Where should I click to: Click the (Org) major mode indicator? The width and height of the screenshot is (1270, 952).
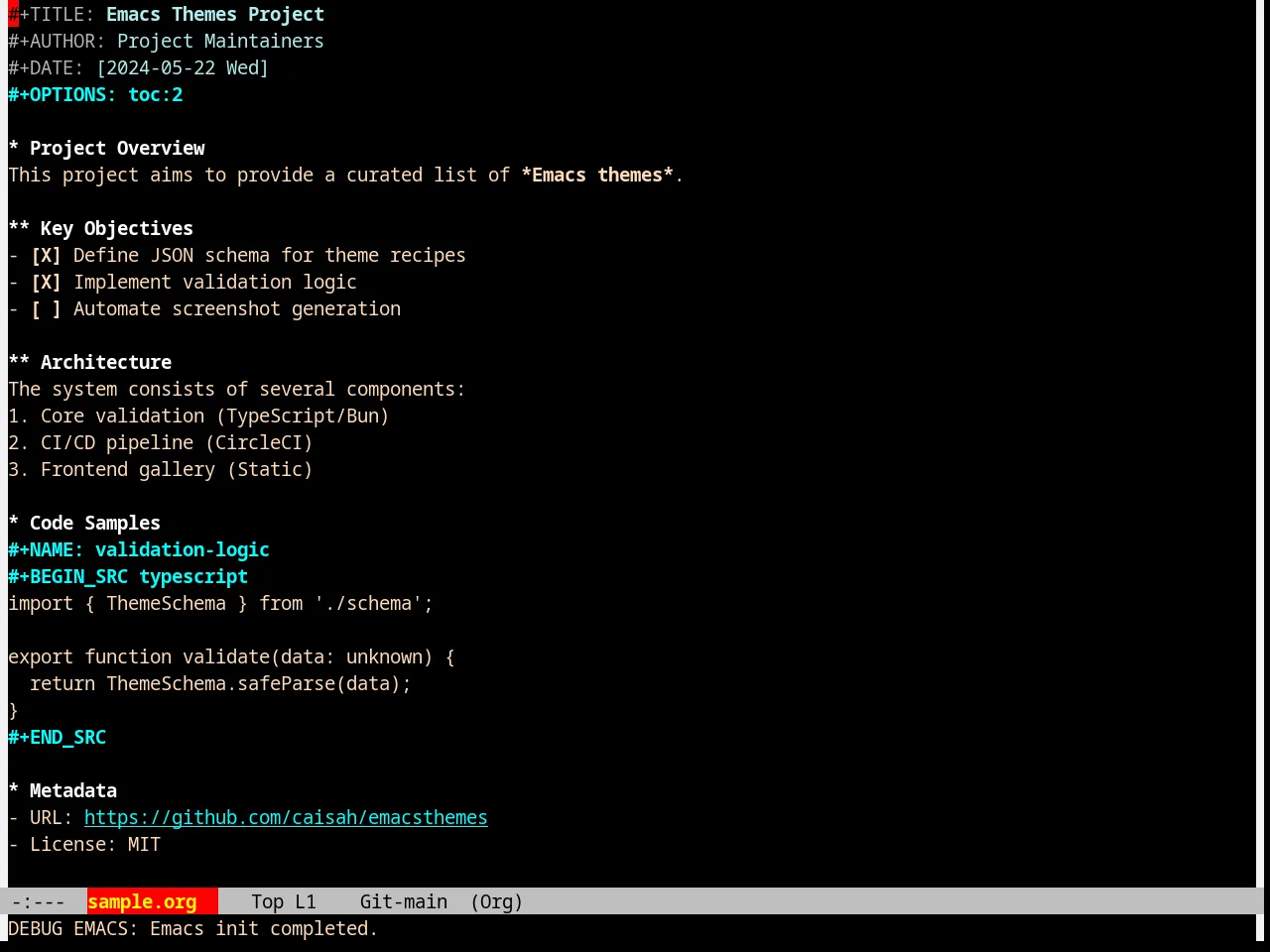496,902
